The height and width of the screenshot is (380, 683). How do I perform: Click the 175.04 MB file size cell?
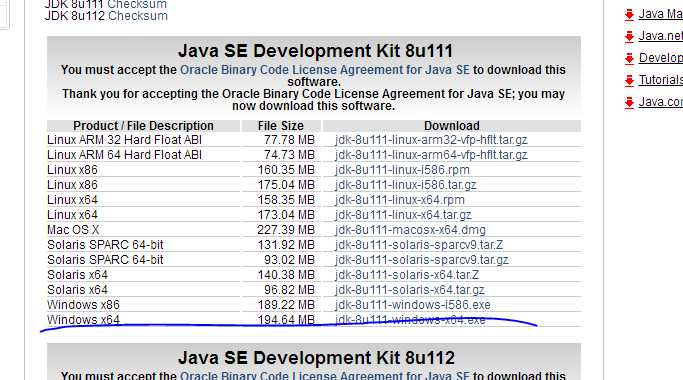click(286, 185)
